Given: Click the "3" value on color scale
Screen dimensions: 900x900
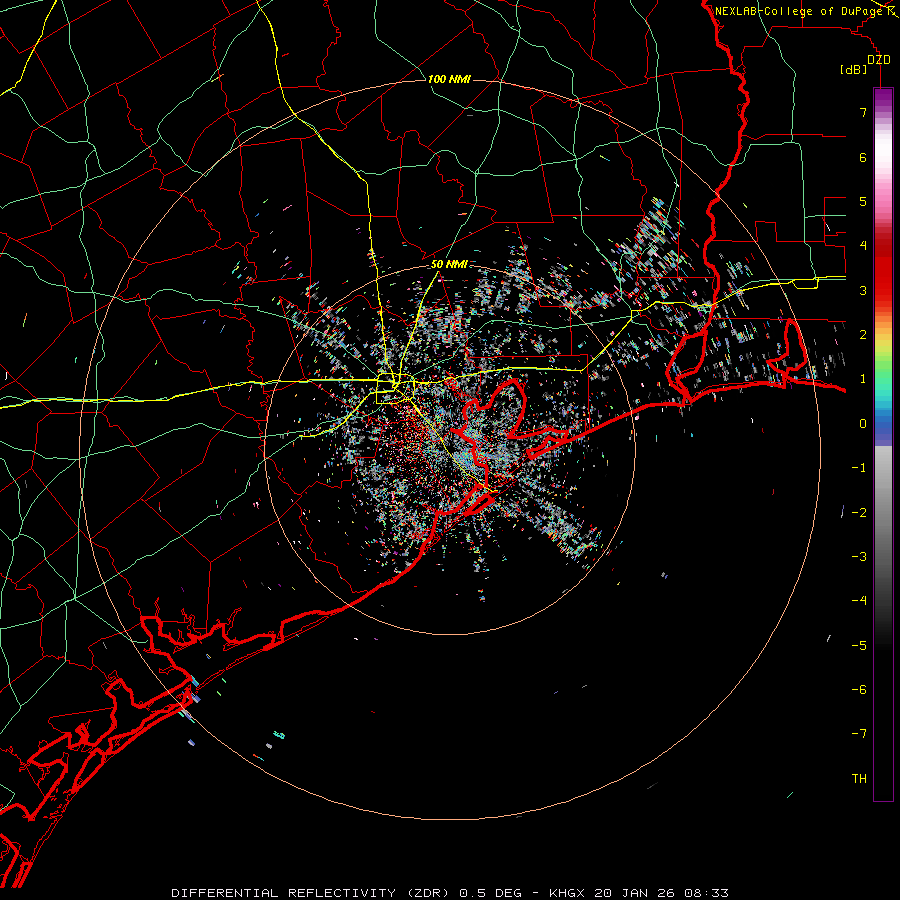Looking at the screenshot, I should click(863, 290).
